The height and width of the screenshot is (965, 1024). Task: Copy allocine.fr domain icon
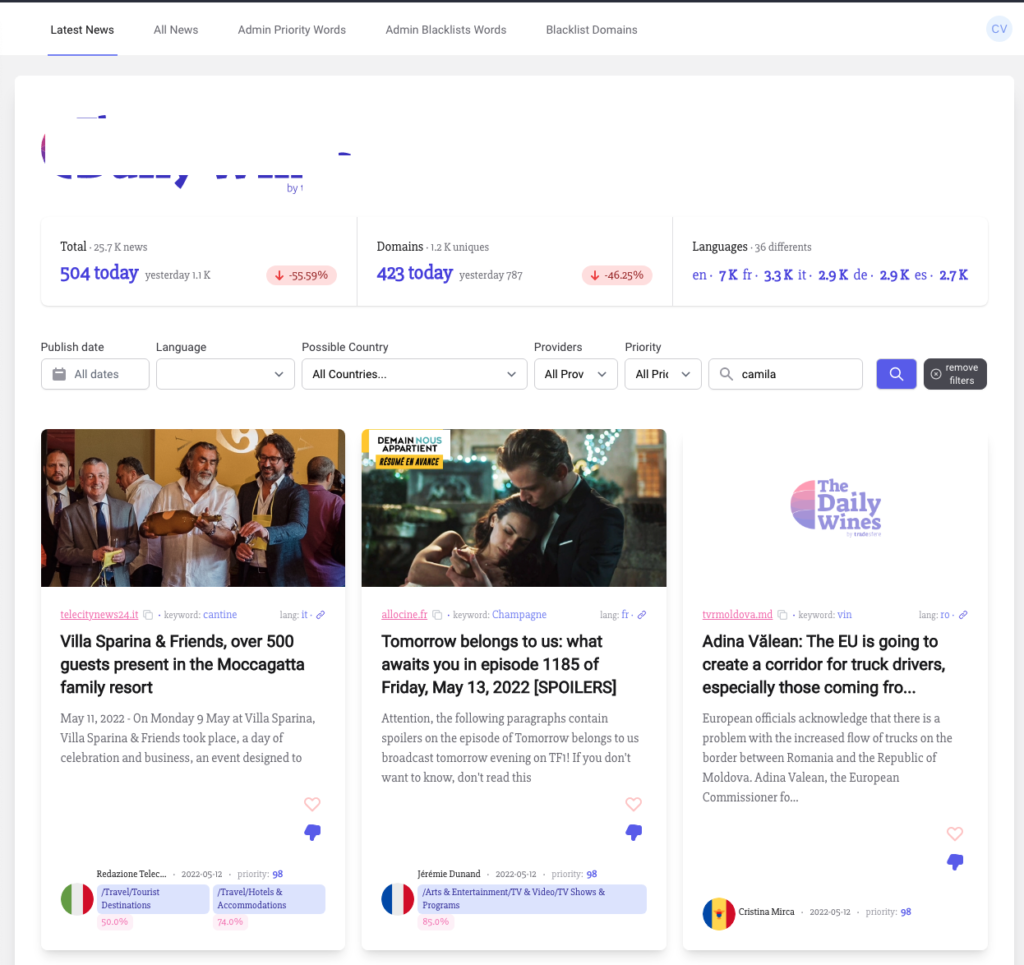click(438, 615)
